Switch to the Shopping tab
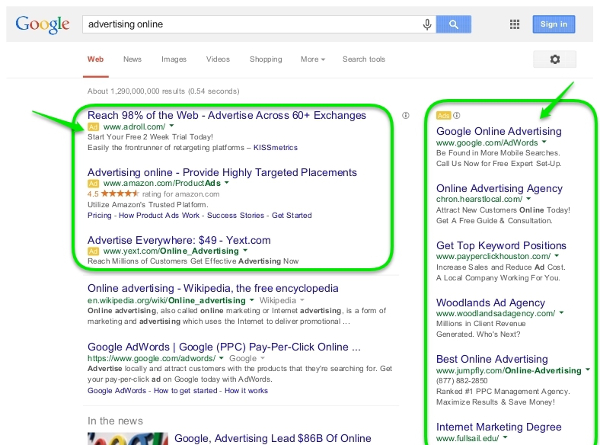The width and height of the screenshot is (600, 445). [266, 59]
